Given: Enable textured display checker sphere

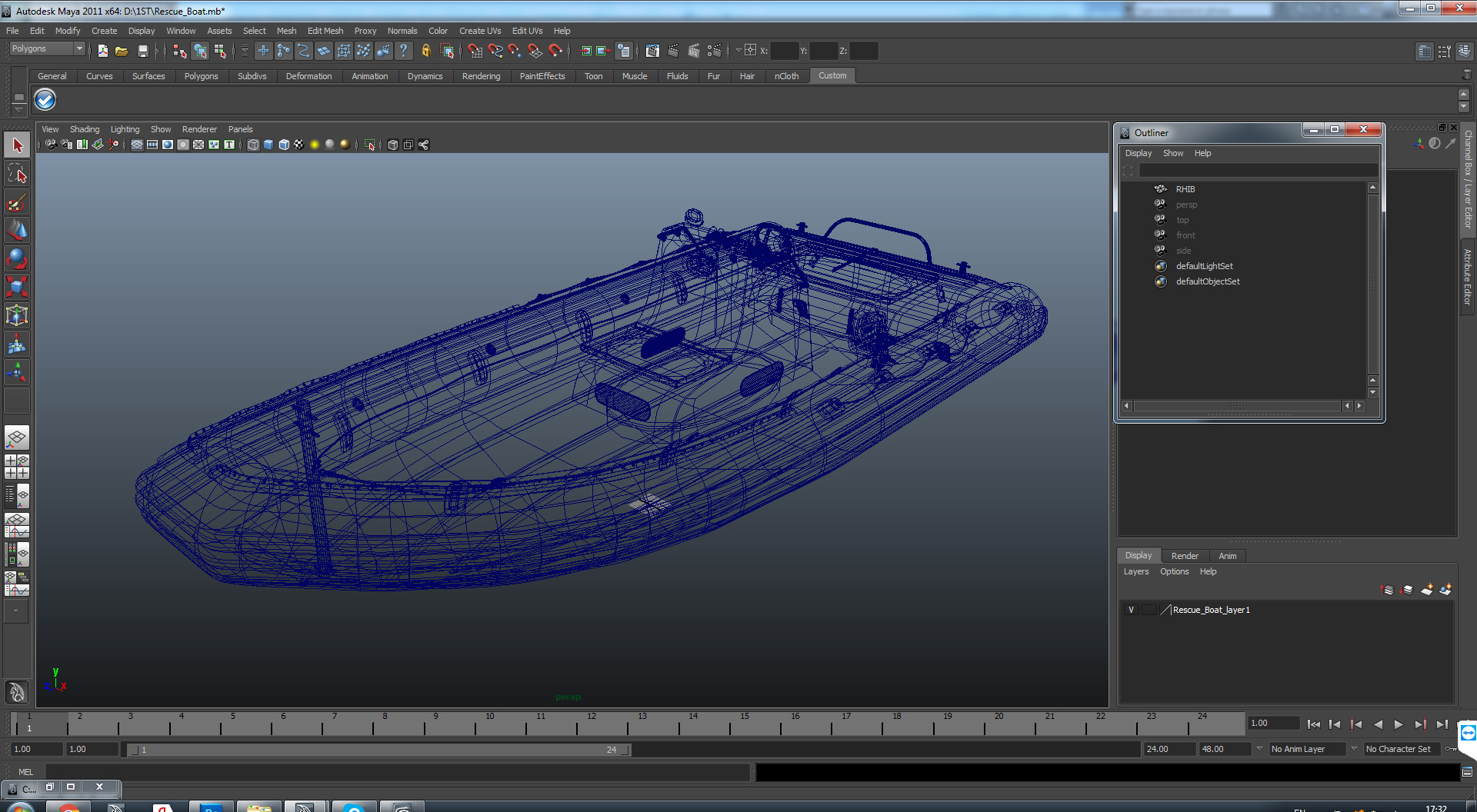Looking at the screenshot, I should click(299, 145).
